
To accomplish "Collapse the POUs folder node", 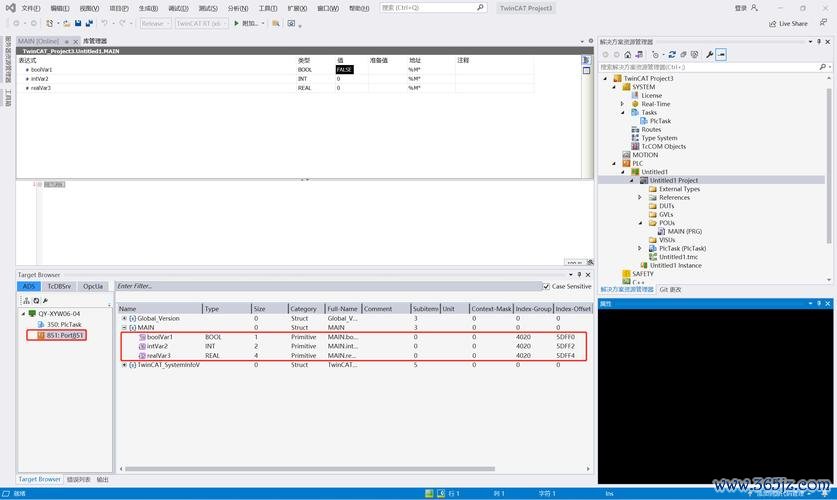I will (x=640, y=223).
